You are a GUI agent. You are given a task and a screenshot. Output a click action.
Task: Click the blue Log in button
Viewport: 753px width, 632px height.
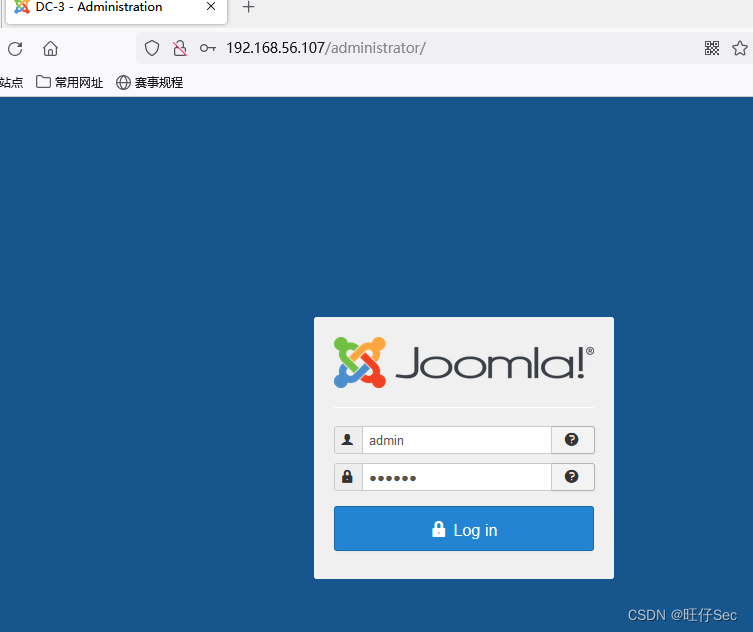(464, 528)
